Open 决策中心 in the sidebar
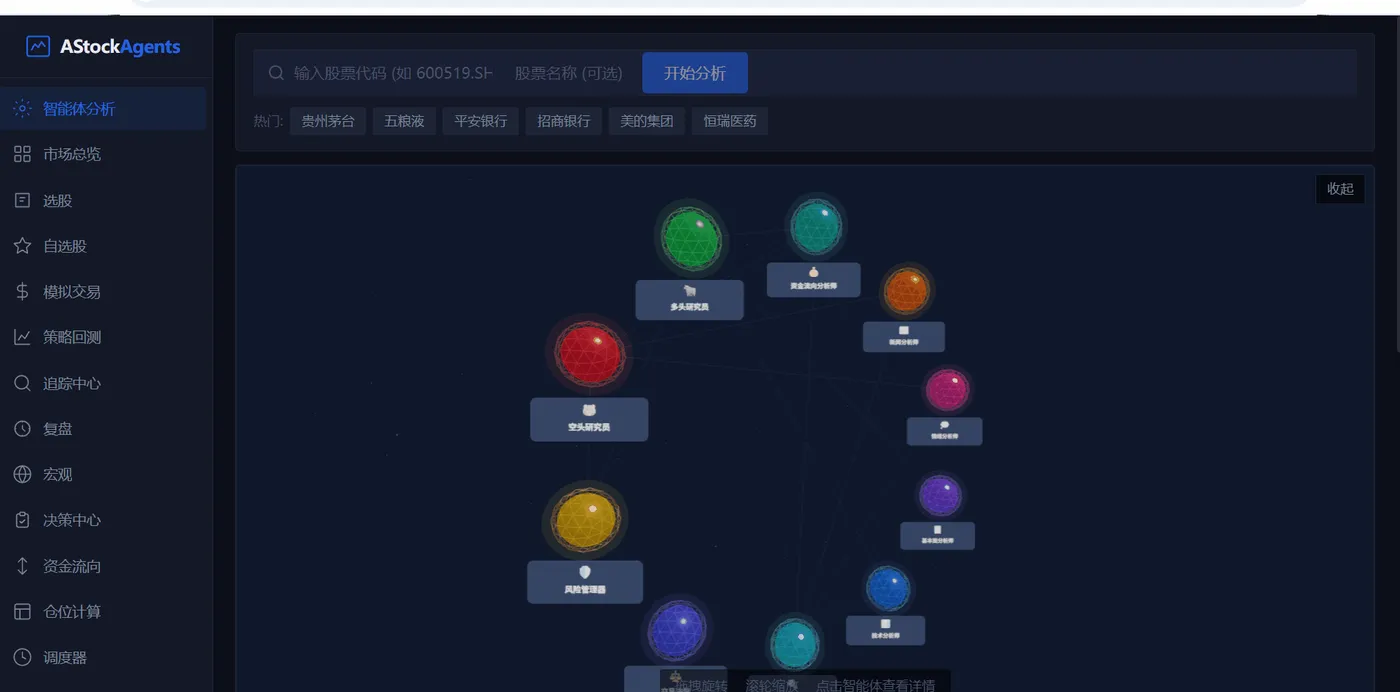 coord(104,520)
